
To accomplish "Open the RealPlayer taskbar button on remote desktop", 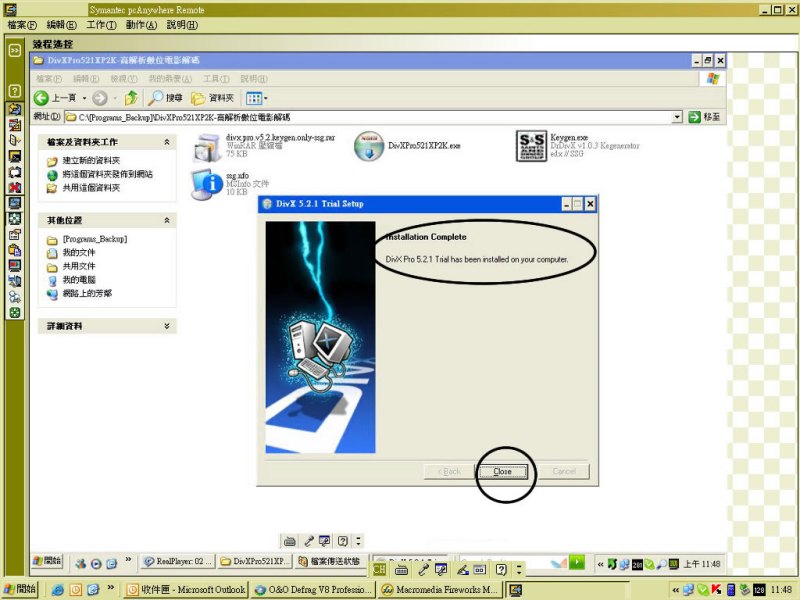I will tap(177, 561).
